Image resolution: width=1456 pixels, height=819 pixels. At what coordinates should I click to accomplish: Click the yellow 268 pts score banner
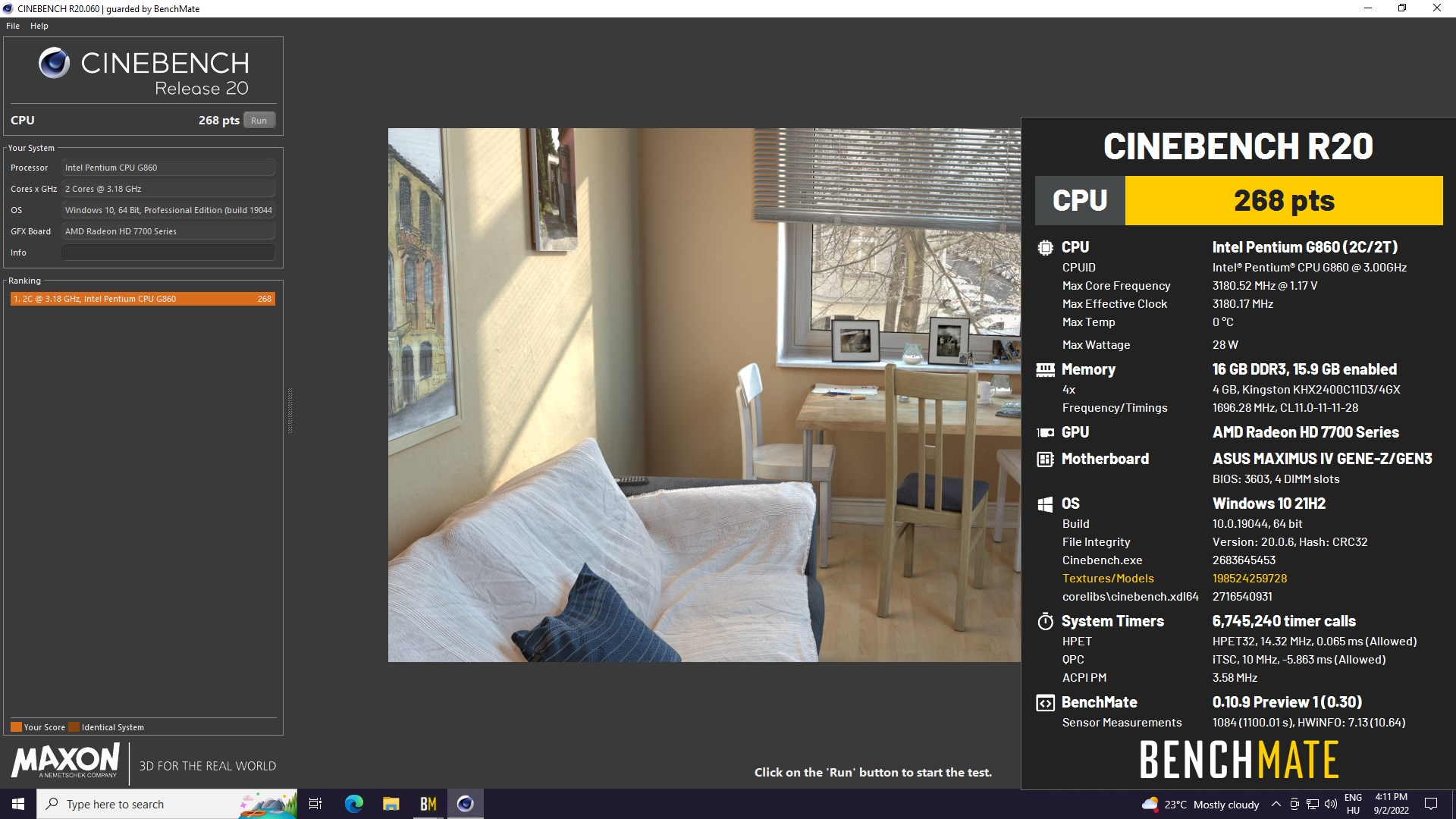click(x=1284, y=201)
